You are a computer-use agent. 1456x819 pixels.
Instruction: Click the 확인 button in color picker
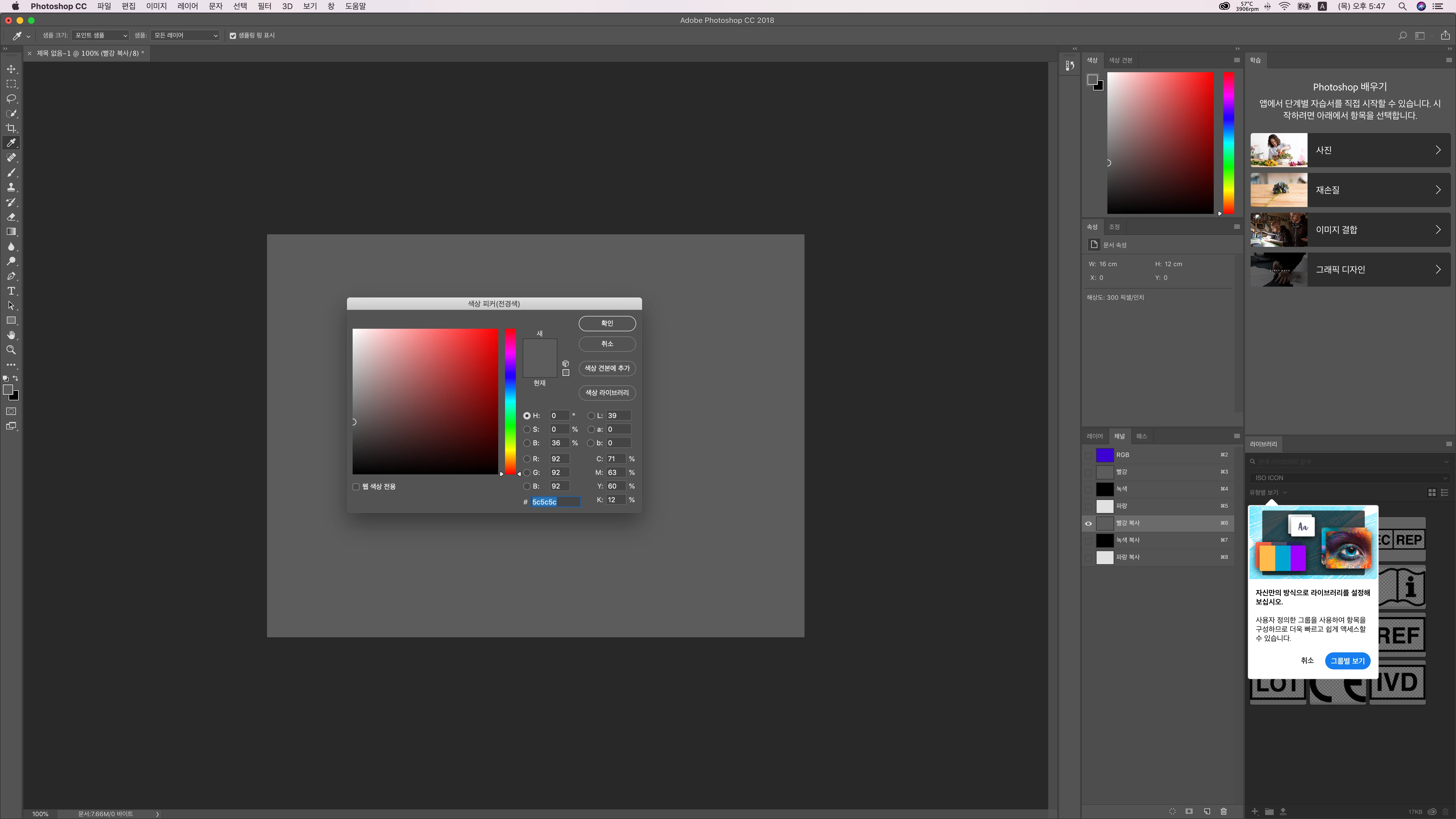[607, 323]
